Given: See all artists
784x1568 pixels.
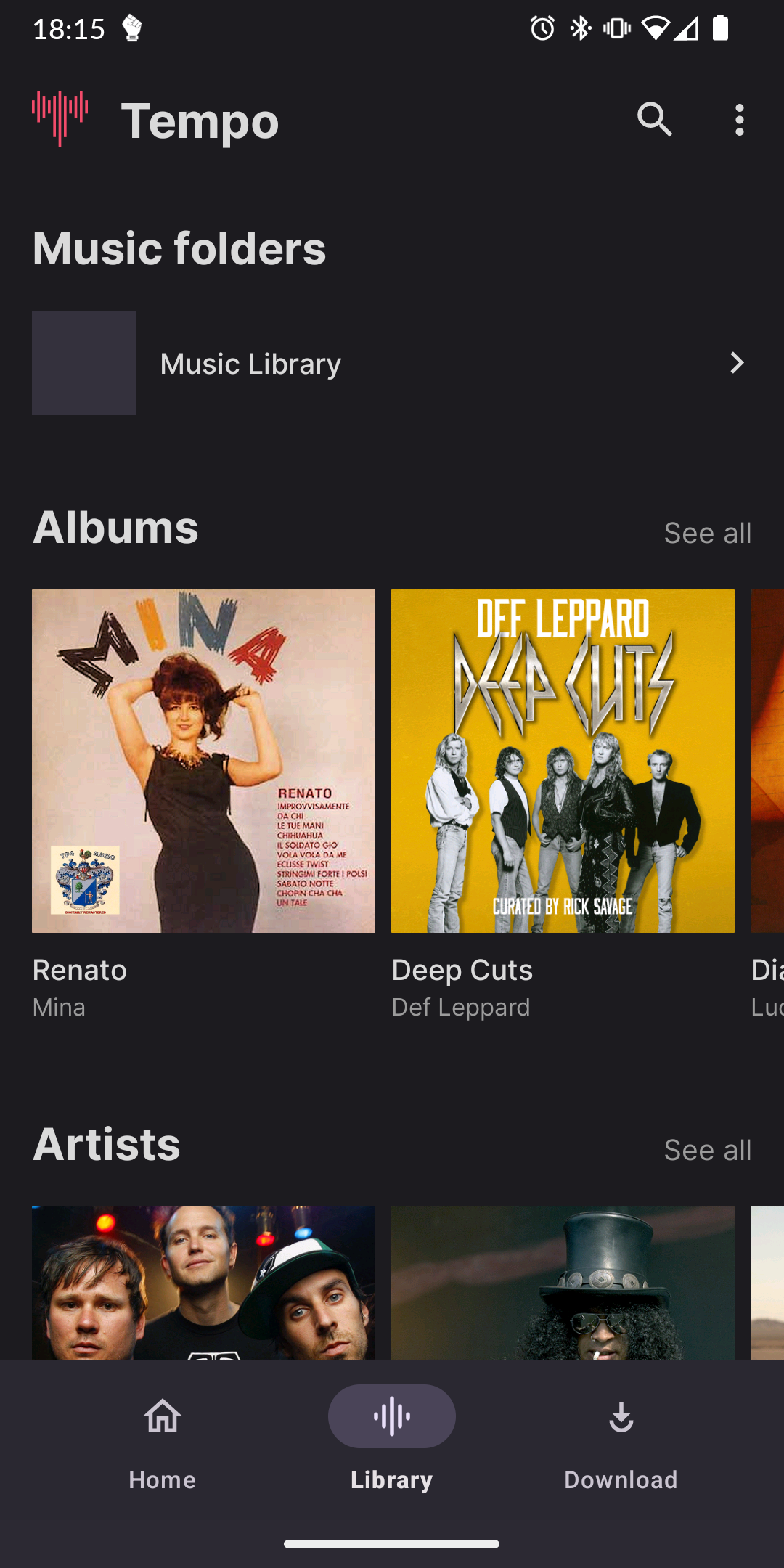Looking at the screenshot, I should (x=707, y=1150).
